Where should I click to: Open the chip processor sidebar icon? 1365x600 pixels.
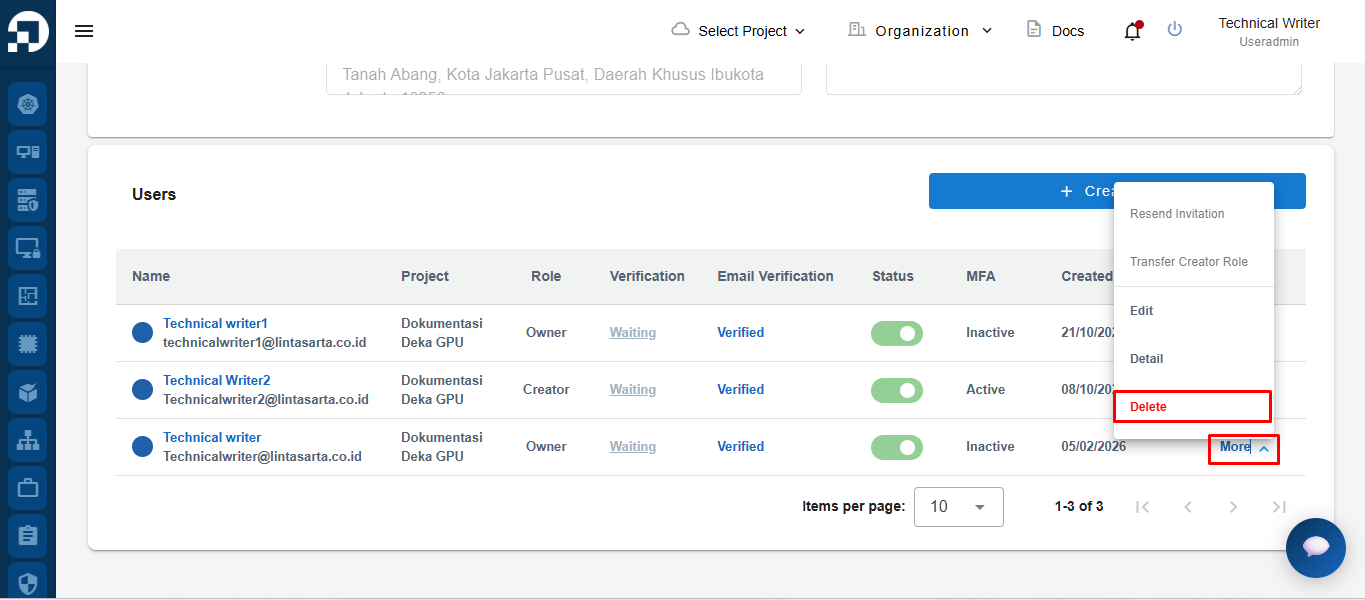coord(28,344)
